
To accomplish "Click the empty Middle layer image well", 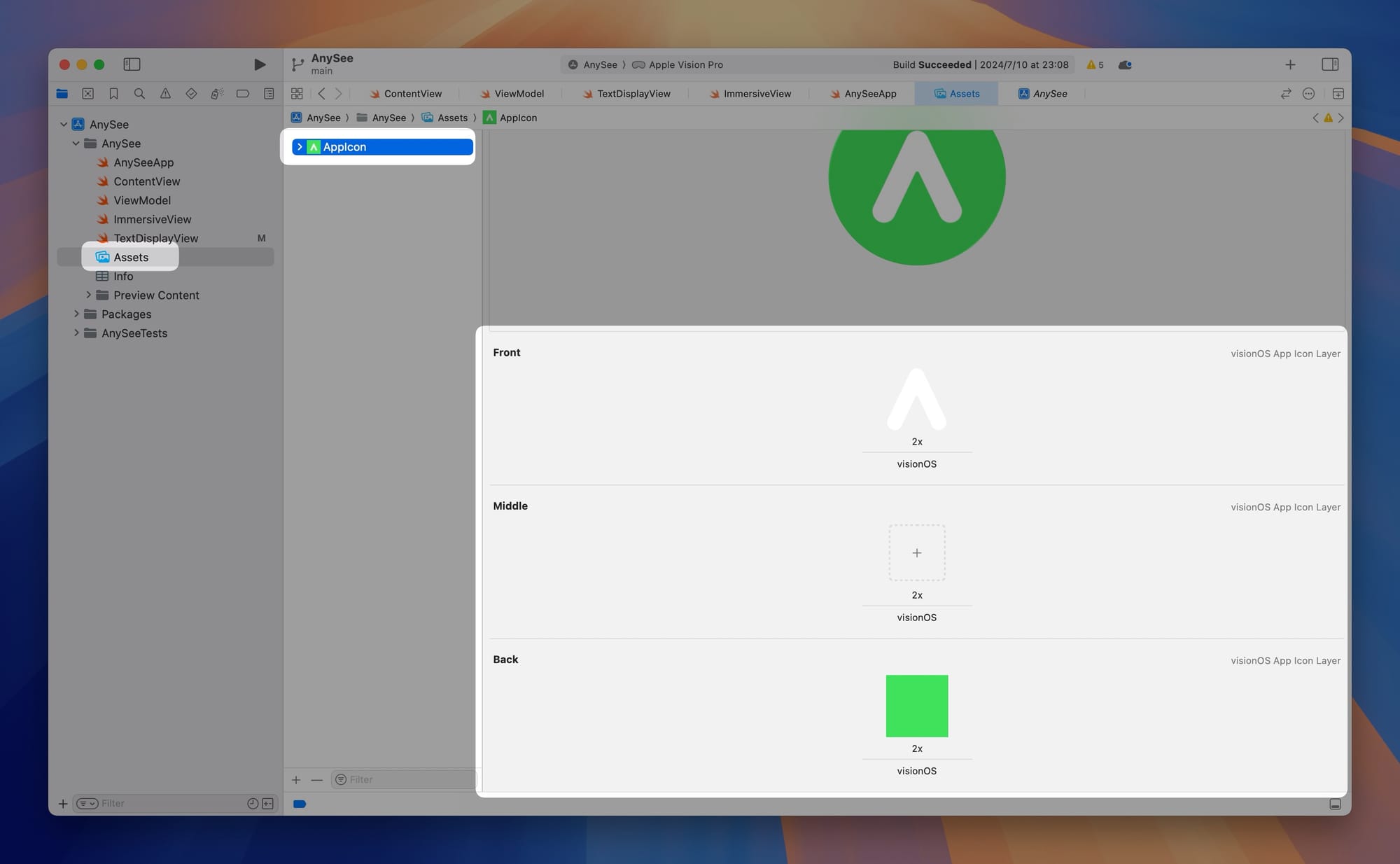I will click(x=916, y=552).
